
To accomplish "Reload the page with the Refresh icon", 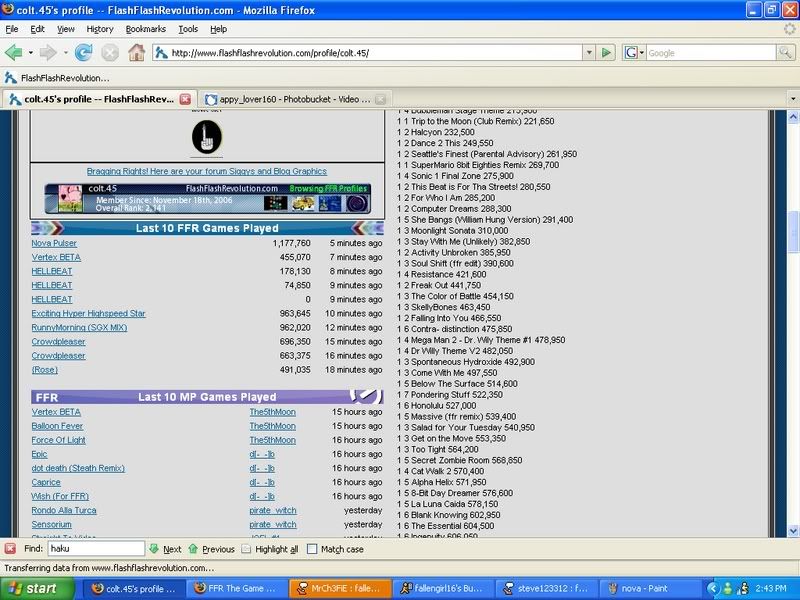I will (84, 53).
